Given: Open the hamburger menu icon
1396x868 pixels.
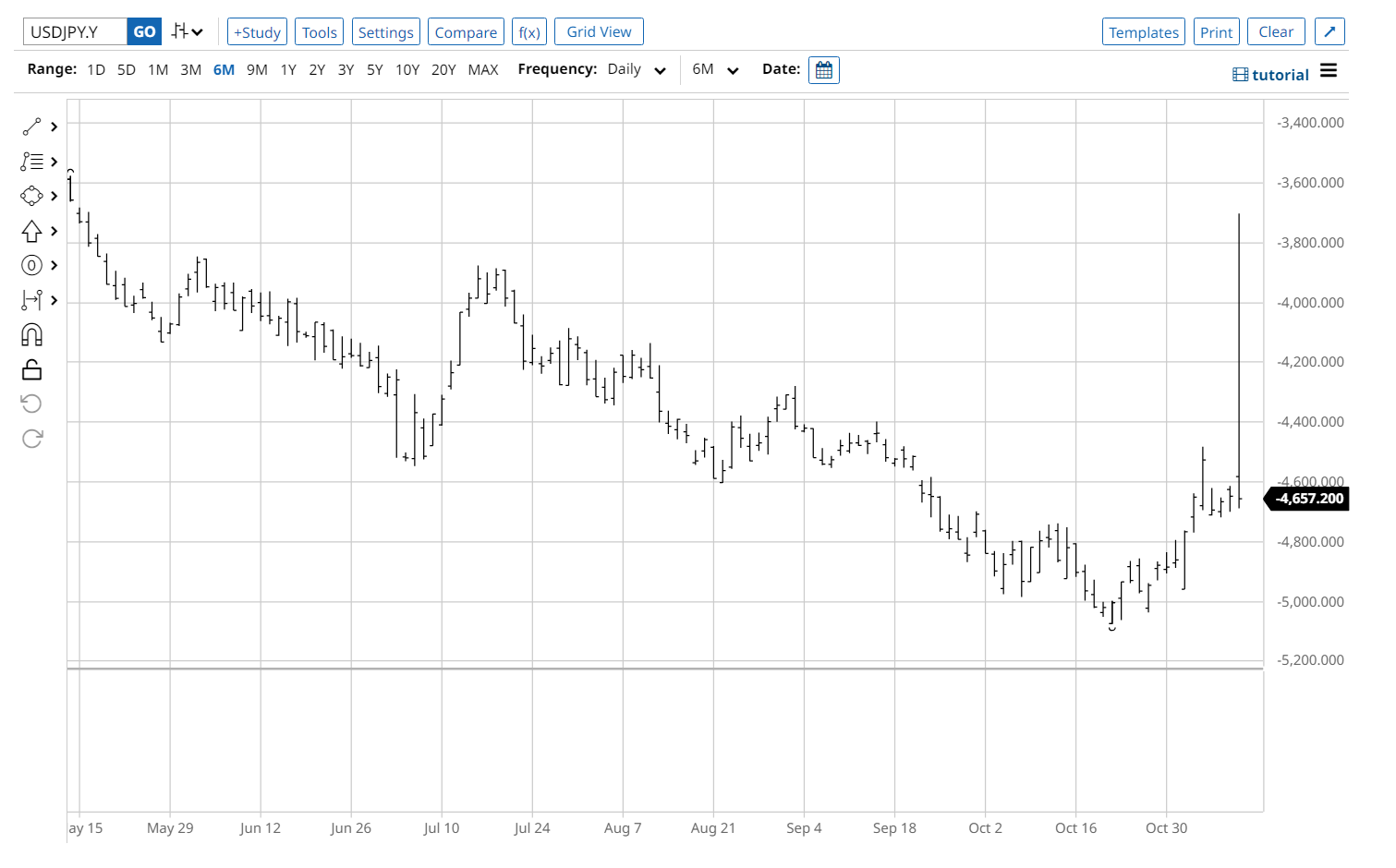Looking at the screenshot, I should (1329, 70).
